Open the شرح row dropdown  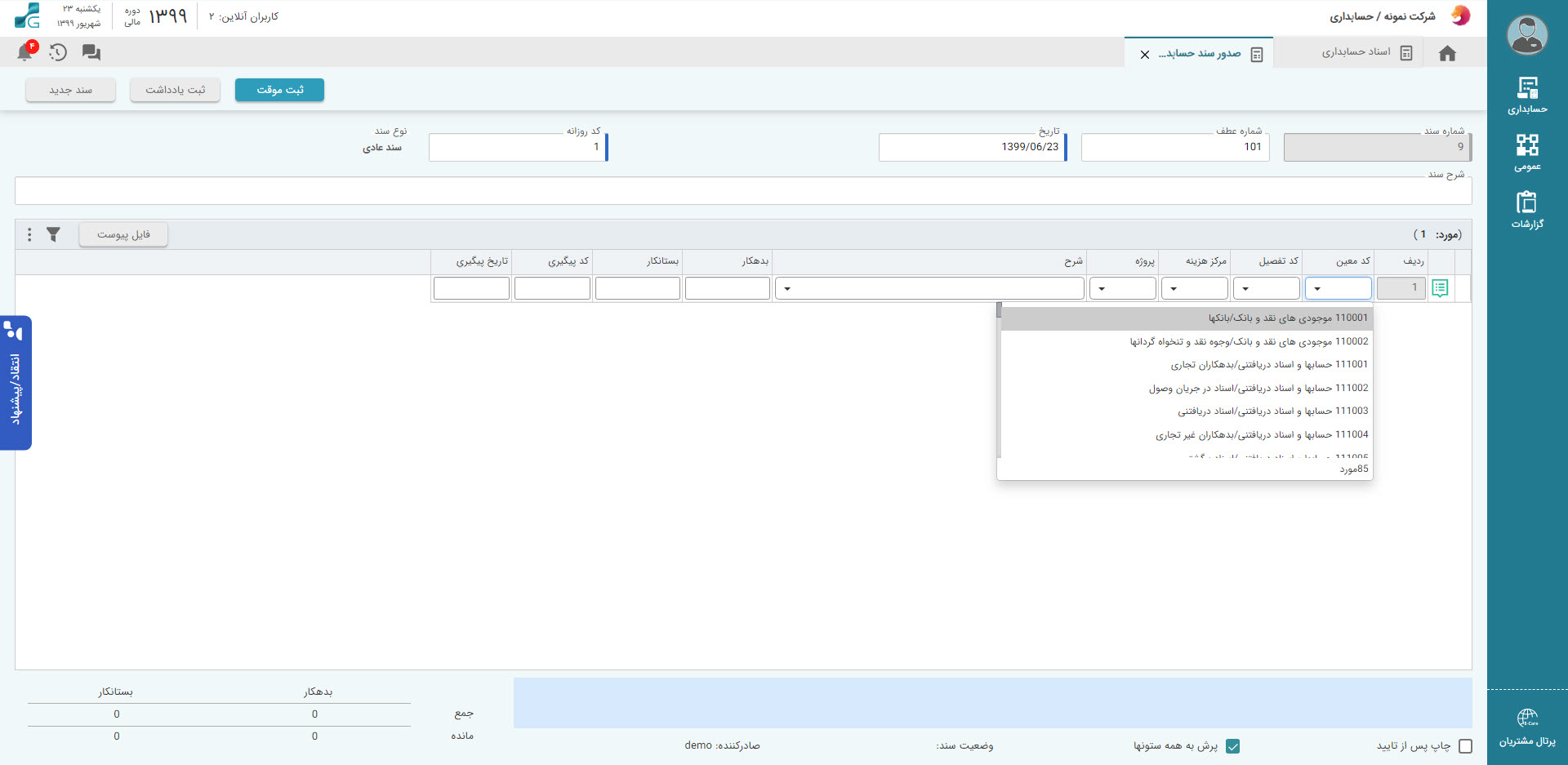929,288
